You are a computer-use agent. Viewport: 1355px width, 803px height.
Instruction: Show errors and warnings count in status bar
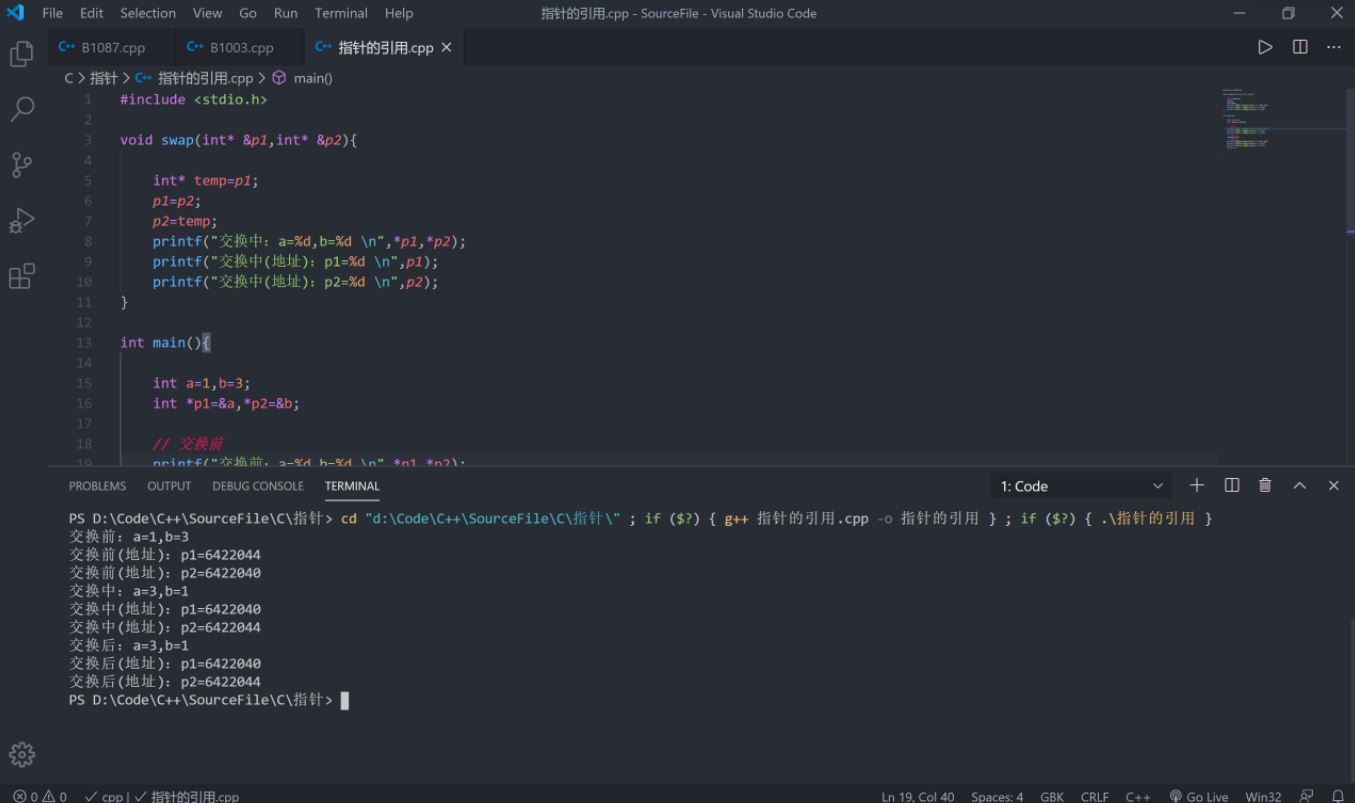pos(40,796)
